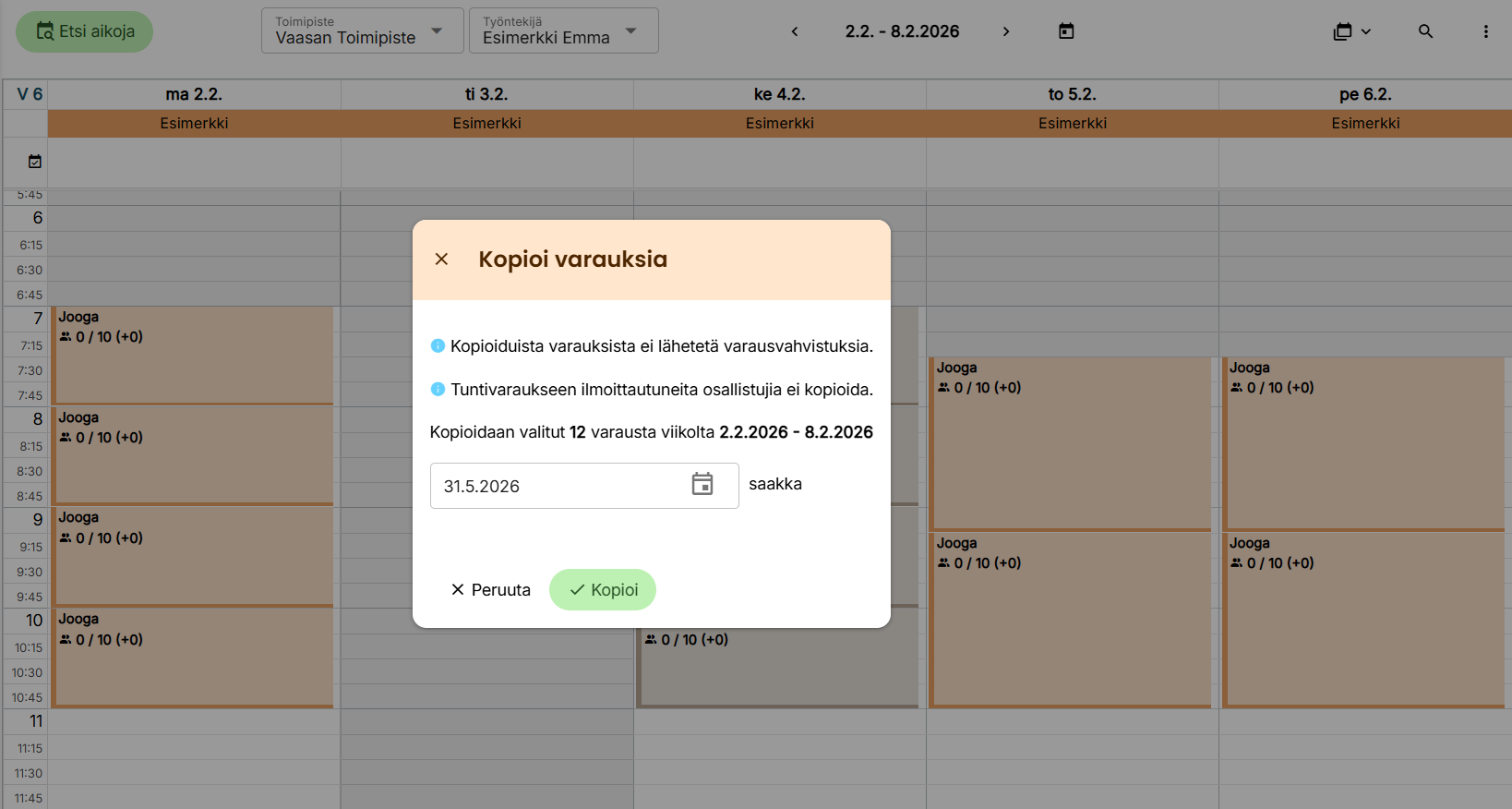Select the ma 2.2. day header
The image size is (1512, 809).
coord(194,94)
